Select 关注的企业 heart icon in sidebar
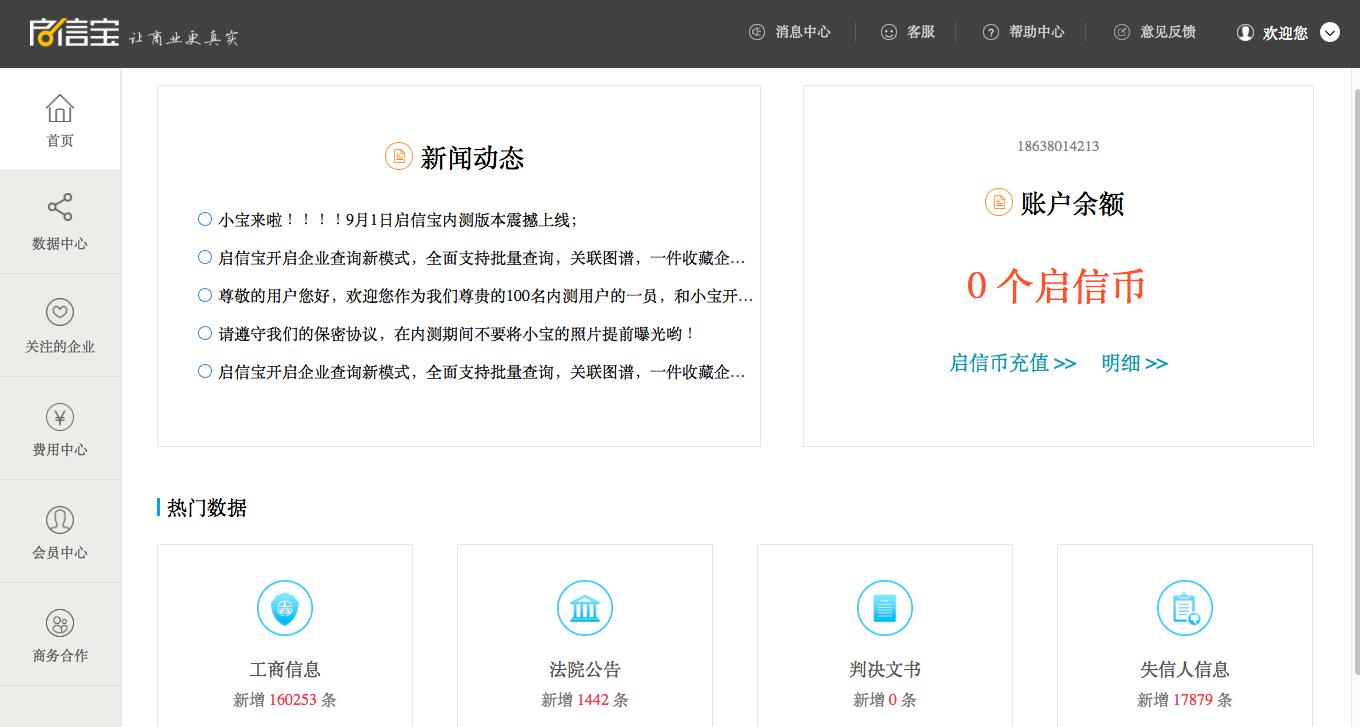The image size is (1360, 727). pyautogui.click(x=60, y=312)
